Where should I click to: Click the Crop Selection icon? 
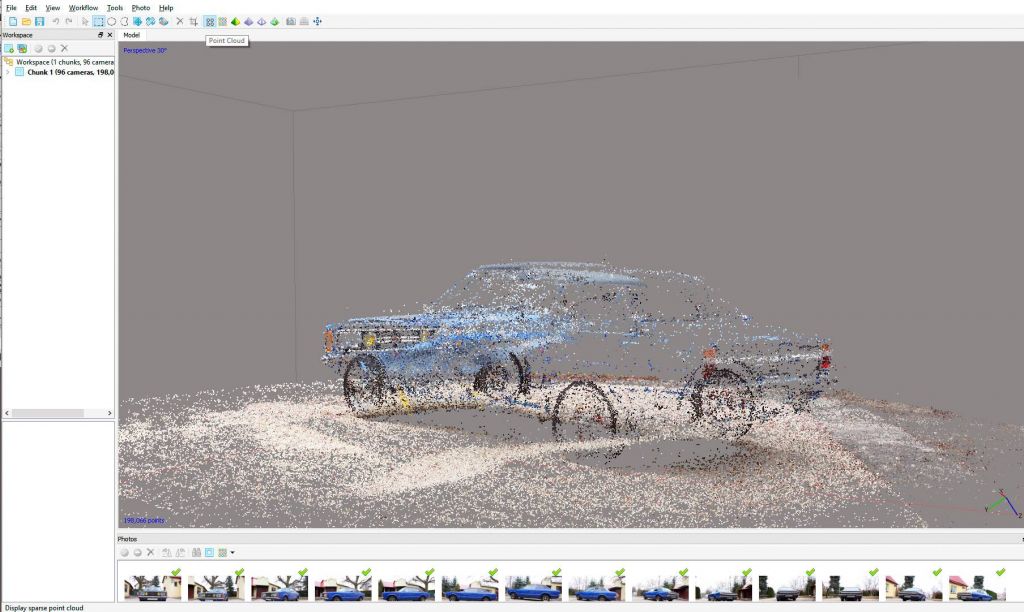(193, 21)
